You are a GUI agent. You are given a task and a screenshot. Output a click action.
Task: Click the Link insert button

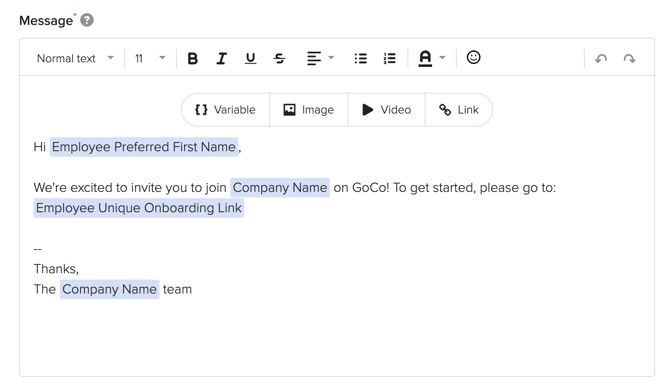point(459,110)
